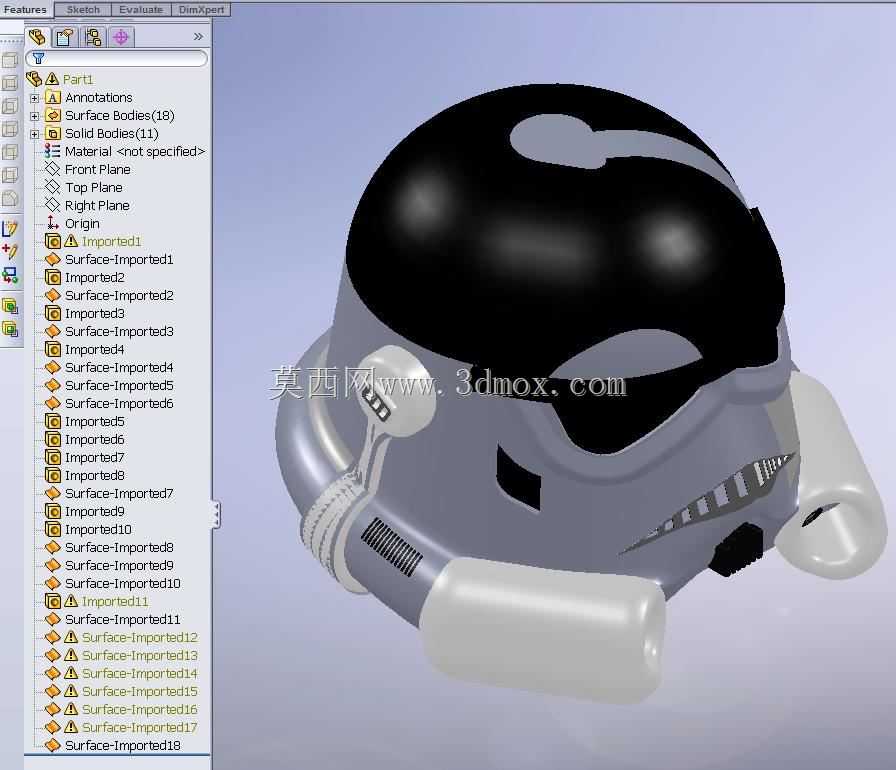Screen dimensions: 896x770
Task: Select the Part1 root node
Action: pyautogui.click(x=78, y=79)
